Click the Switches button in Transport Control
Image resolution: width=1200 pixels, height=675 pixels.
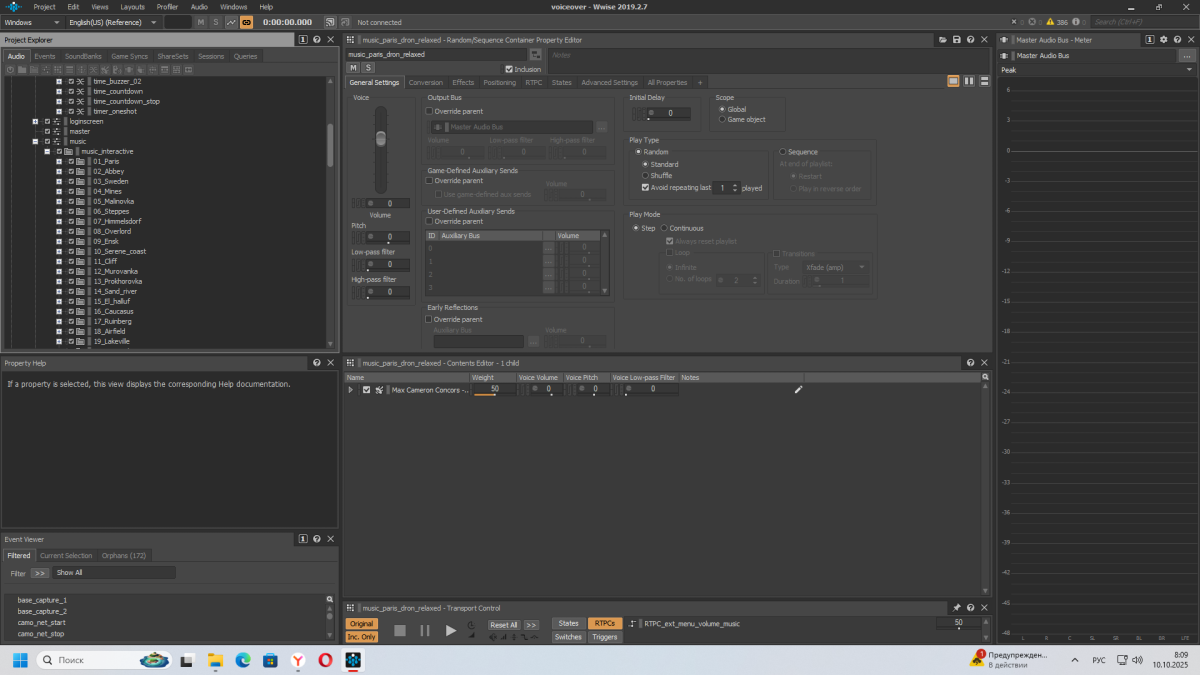pyautogui.click(x=568, y=637)
